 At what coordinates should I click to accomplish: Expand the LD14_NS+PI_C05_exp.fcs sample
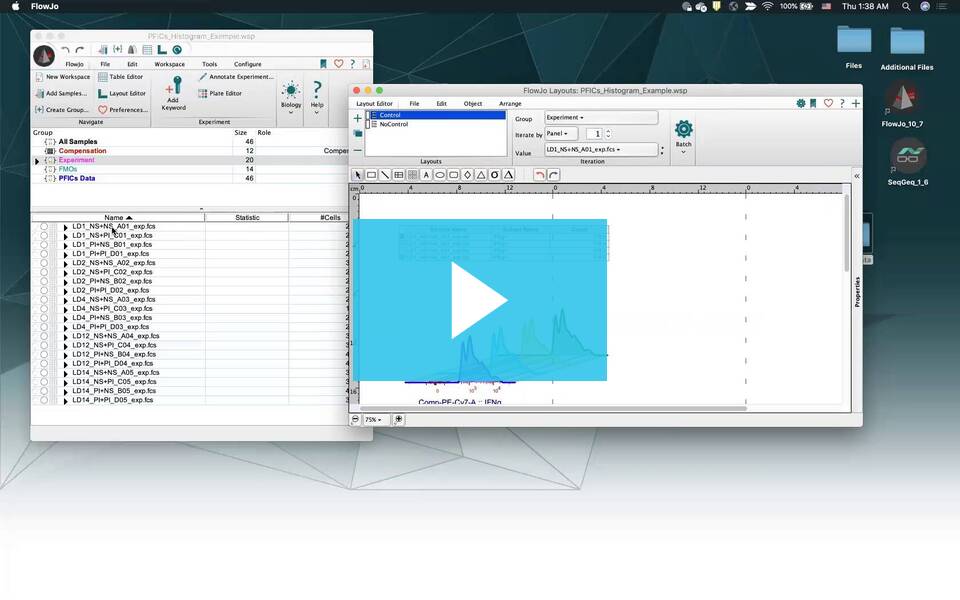pyautogui.click(x=66, y=382)
